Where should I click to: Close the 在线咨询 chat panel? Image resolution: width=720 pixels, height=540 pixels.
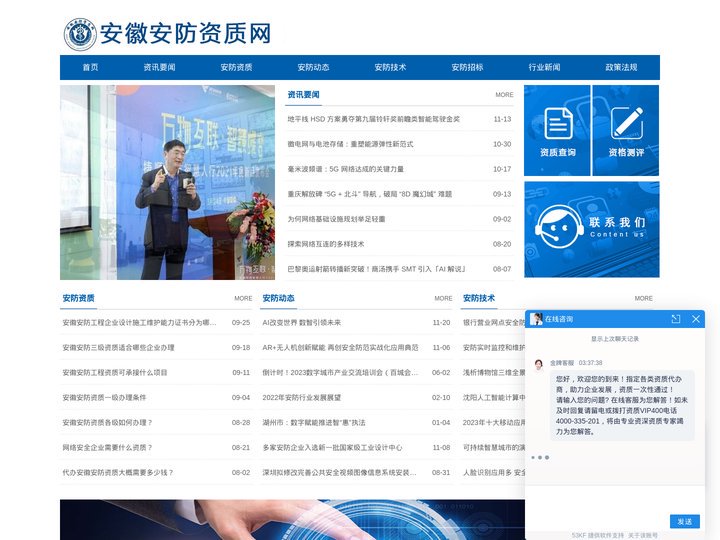tap(696, 319)
